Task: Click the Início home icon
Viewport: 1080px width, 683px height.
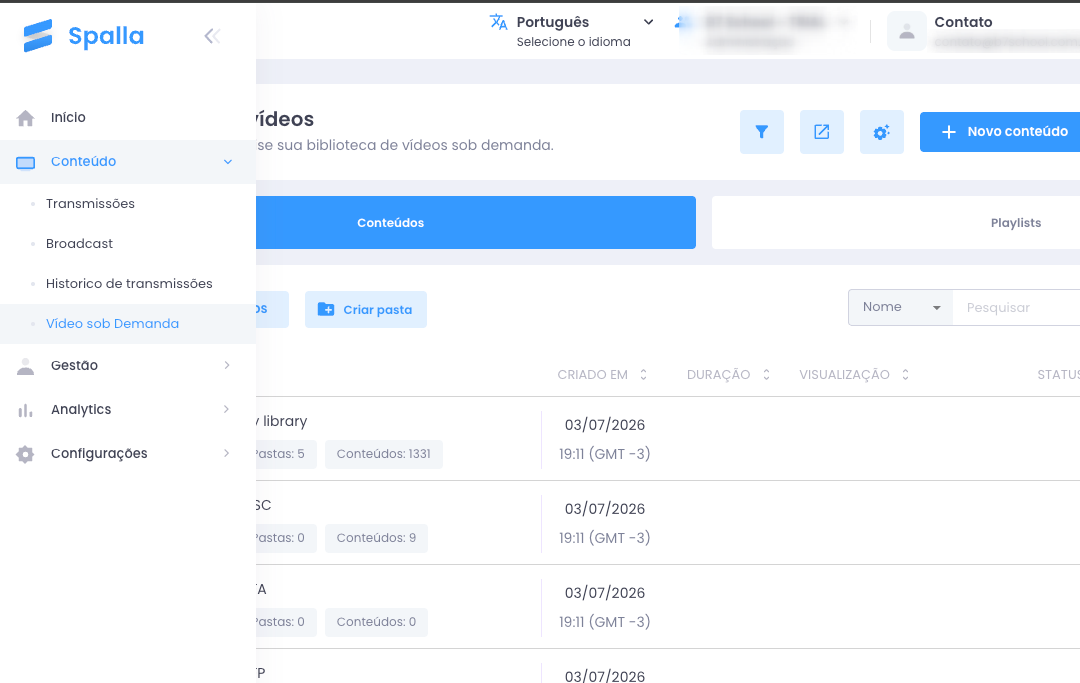Action: (x=25, y=118)
